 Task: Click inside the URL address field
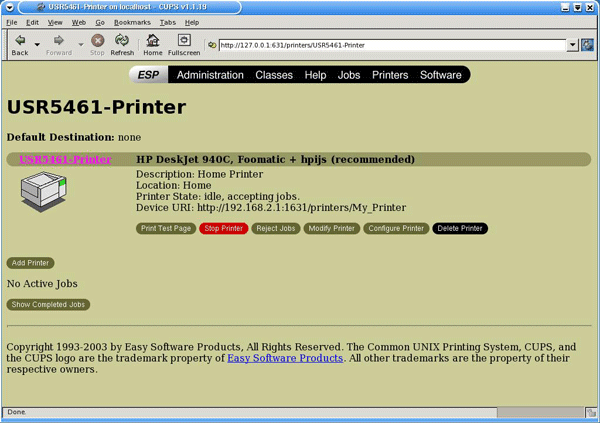(390, 45)
